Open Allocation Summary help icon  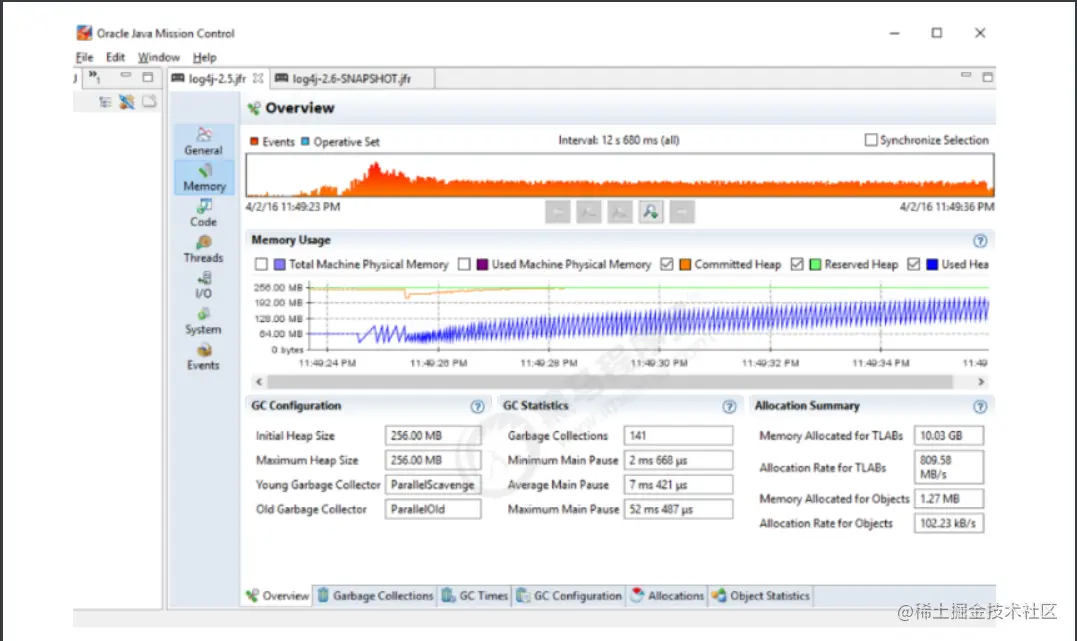tap(980, 407)
